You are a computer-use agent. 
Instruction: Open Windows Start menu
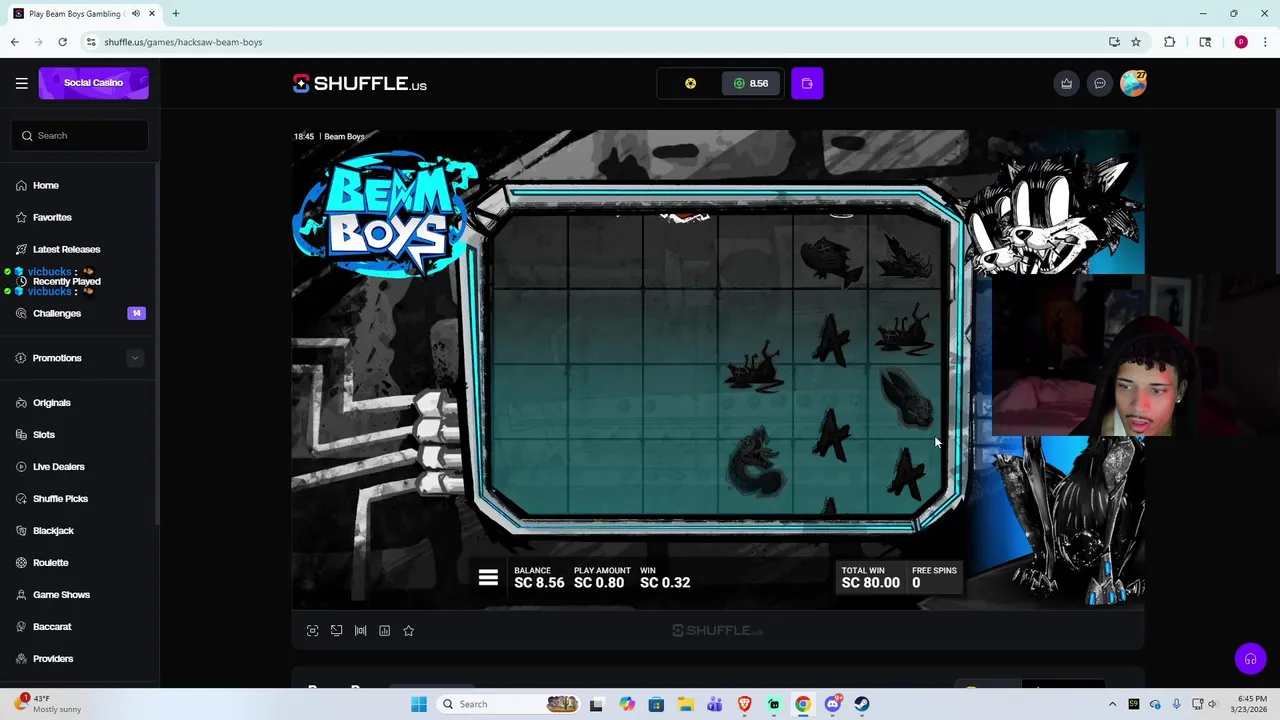(x=419, y=704)
